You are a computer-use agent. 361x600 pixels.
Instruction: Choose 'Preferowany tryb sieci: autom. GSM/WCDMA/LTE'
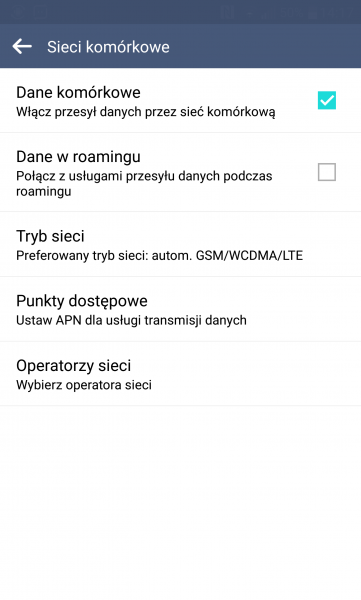point(159,255)
